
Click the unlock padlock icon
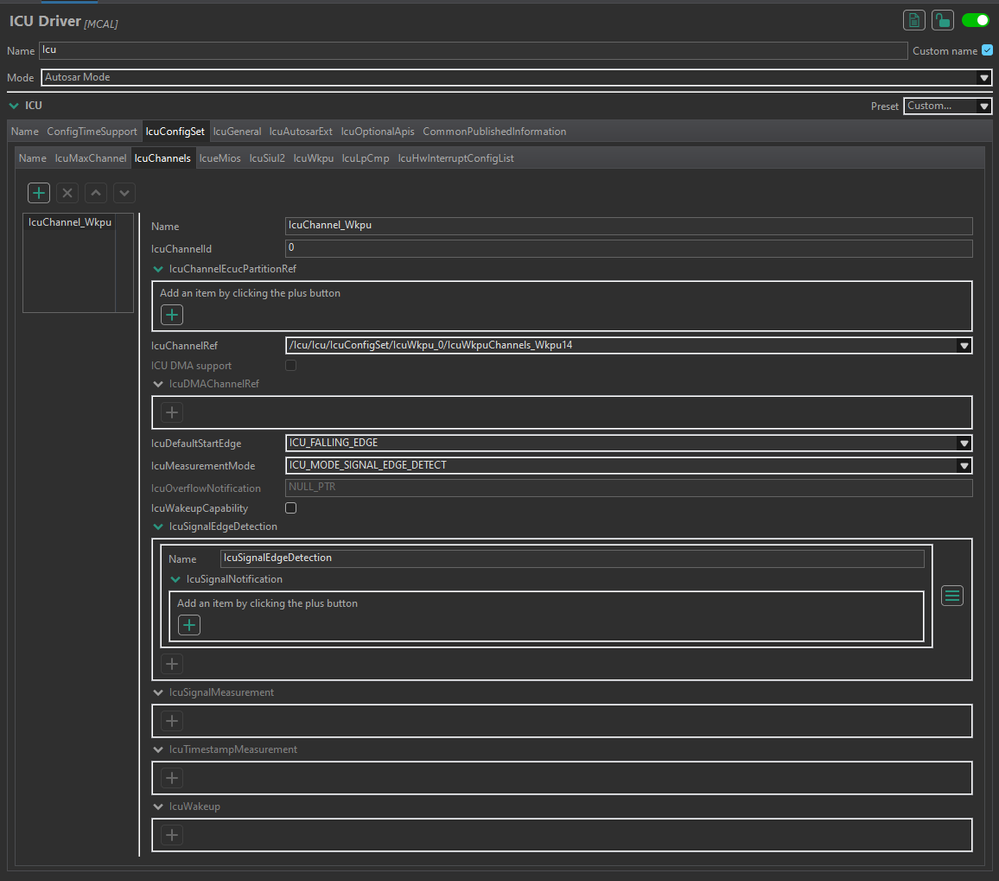[x=942, y=20]
